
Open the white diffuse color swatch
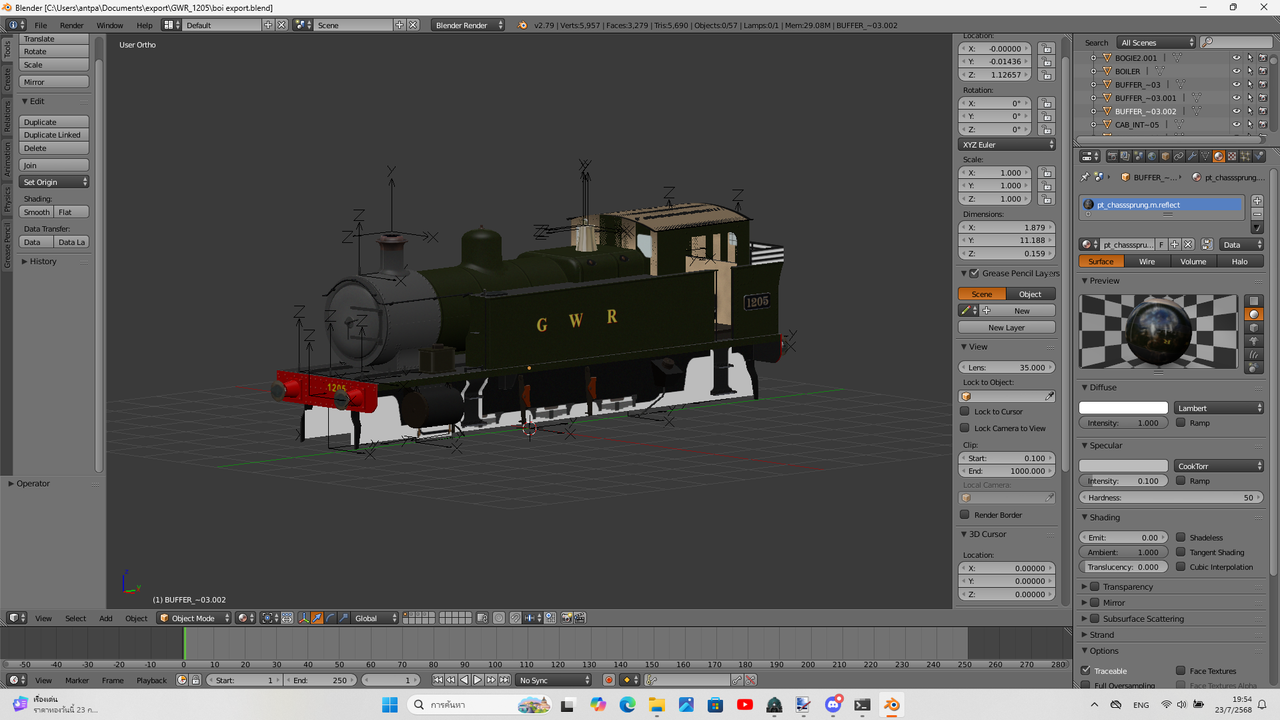[x=1123, y=408]
